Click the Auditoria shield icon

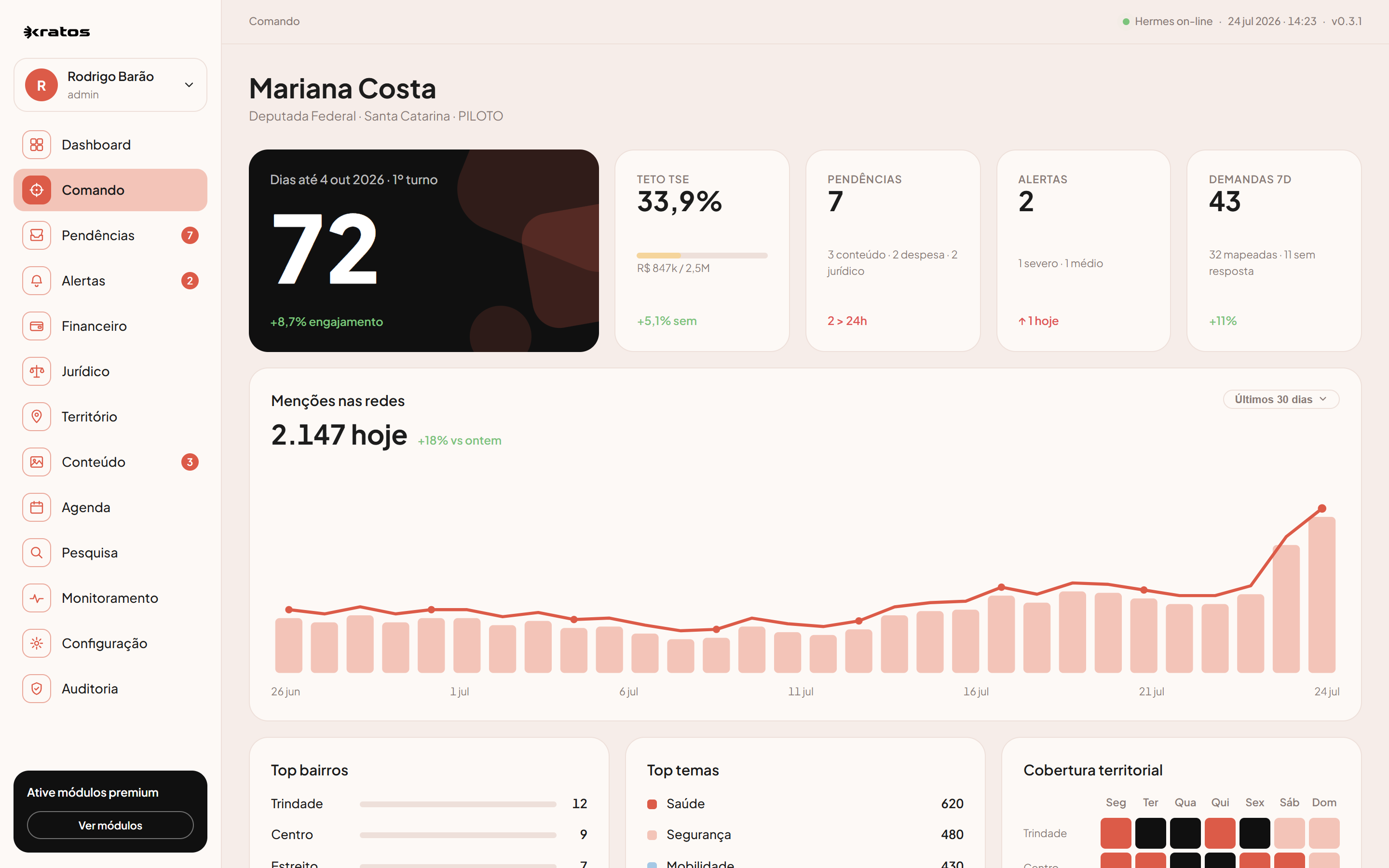(x=37, y=689)
